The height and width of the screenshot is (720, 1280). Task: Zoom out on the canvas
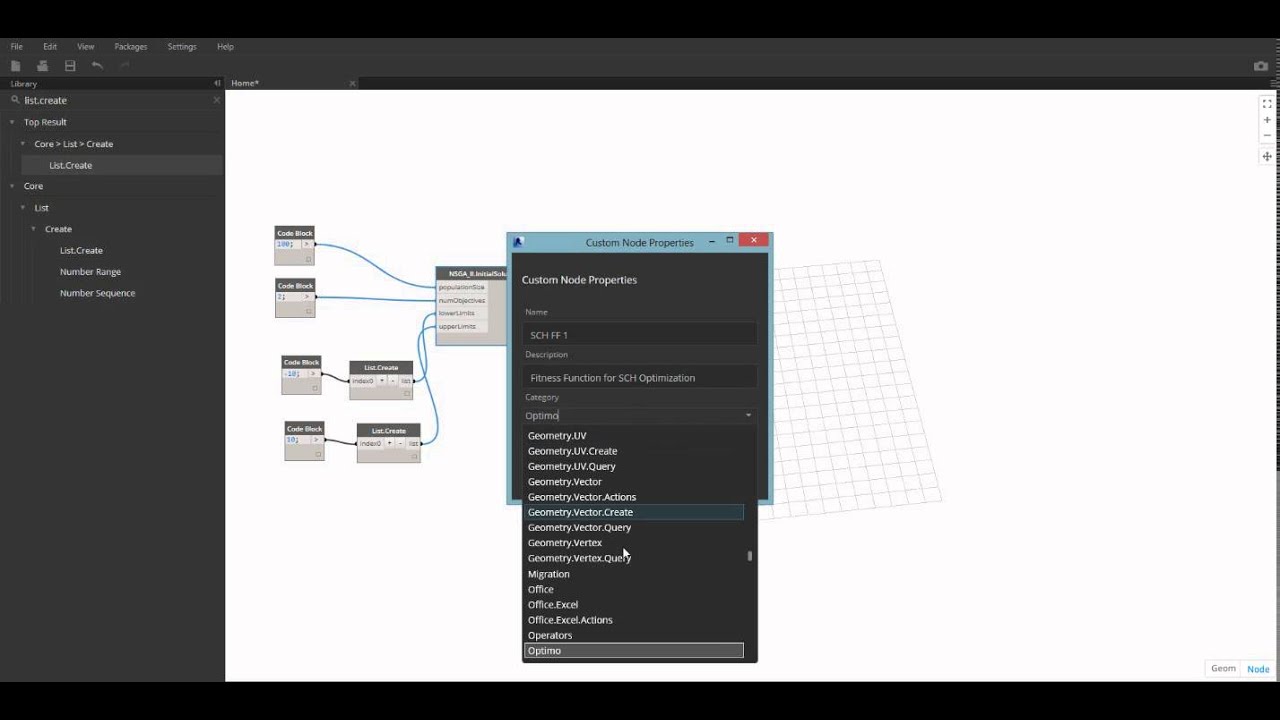1266,136
